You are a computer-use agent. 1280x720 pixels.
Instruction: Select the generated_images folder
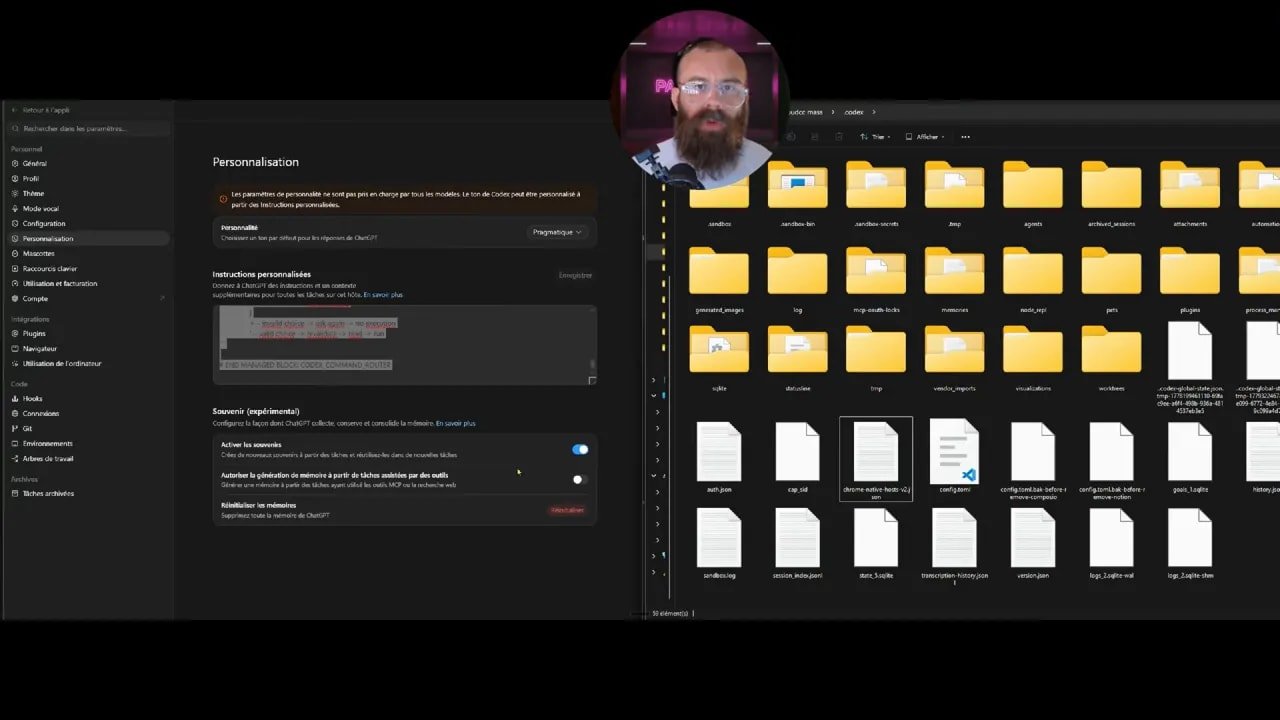click(719, 280)
